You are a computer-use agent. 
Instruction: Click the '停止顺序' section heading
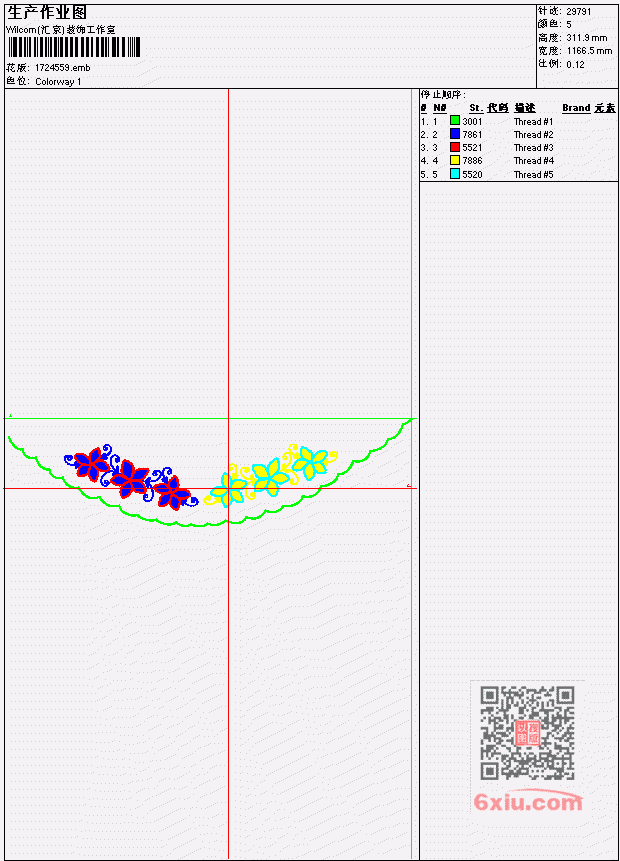pyautogui.click(x=443, y=94)
